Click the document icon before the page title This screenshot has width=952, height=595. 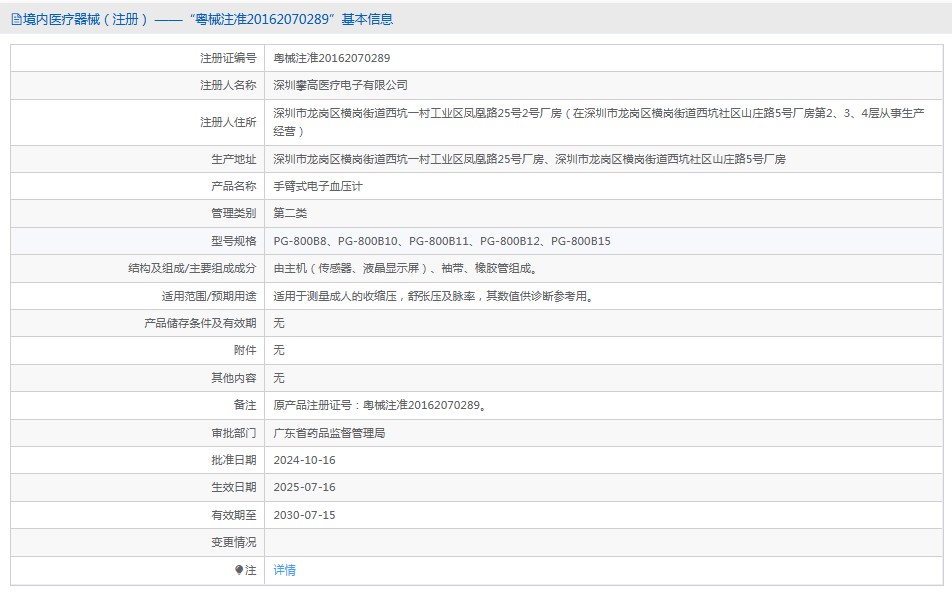tap(16, 19)
